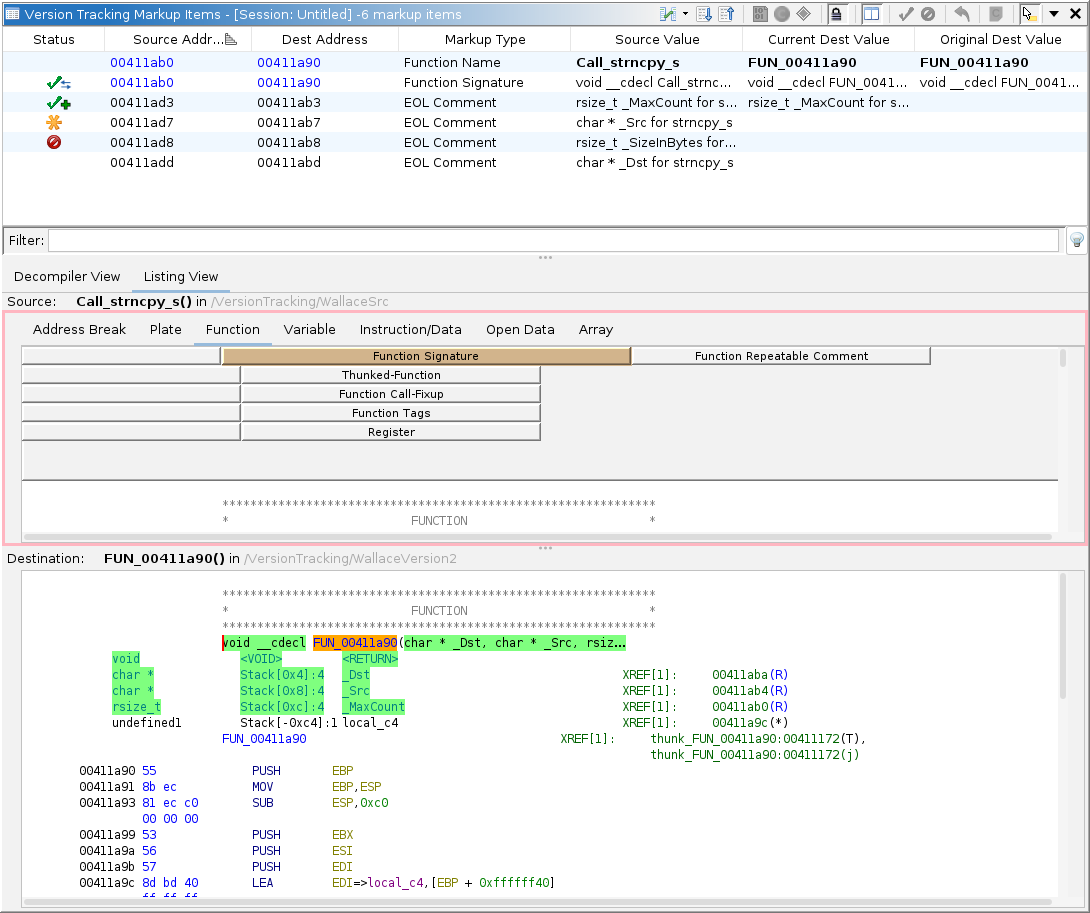Toggle the dual listing side-by-side view
Viewport: 1090px width, 913px height.
pyautogui.click(x=871, y=14)
